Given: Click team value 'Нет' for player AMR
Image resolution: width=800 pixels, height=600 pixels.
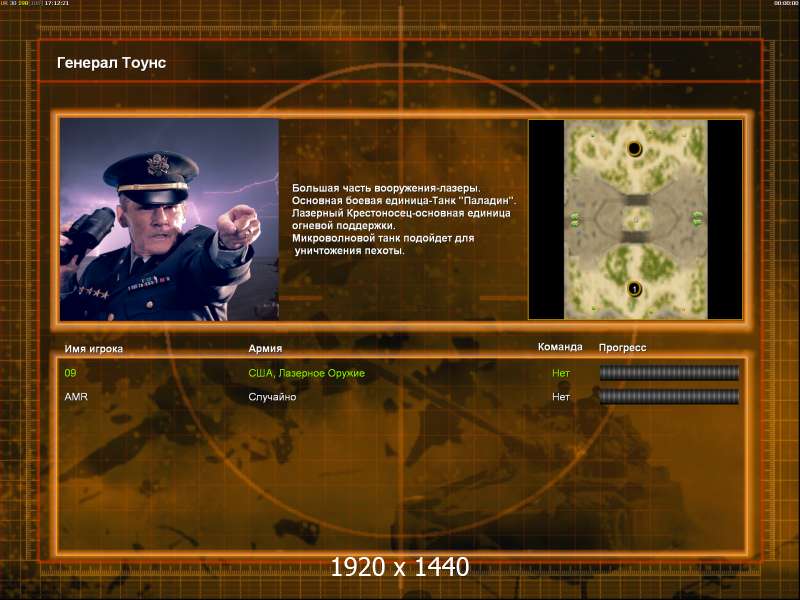Looking at the screenshot, I should pos(561,397).
